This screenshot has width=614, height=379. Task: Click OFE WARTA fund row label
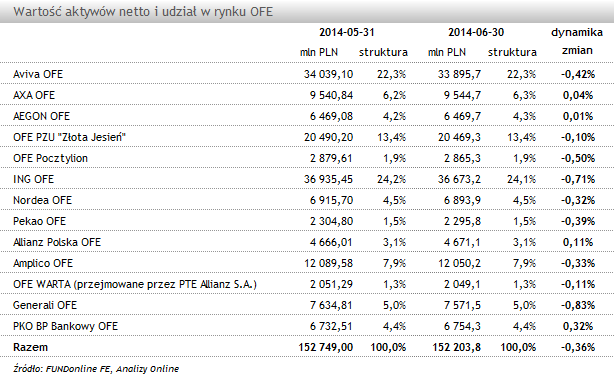click(135, 284)
